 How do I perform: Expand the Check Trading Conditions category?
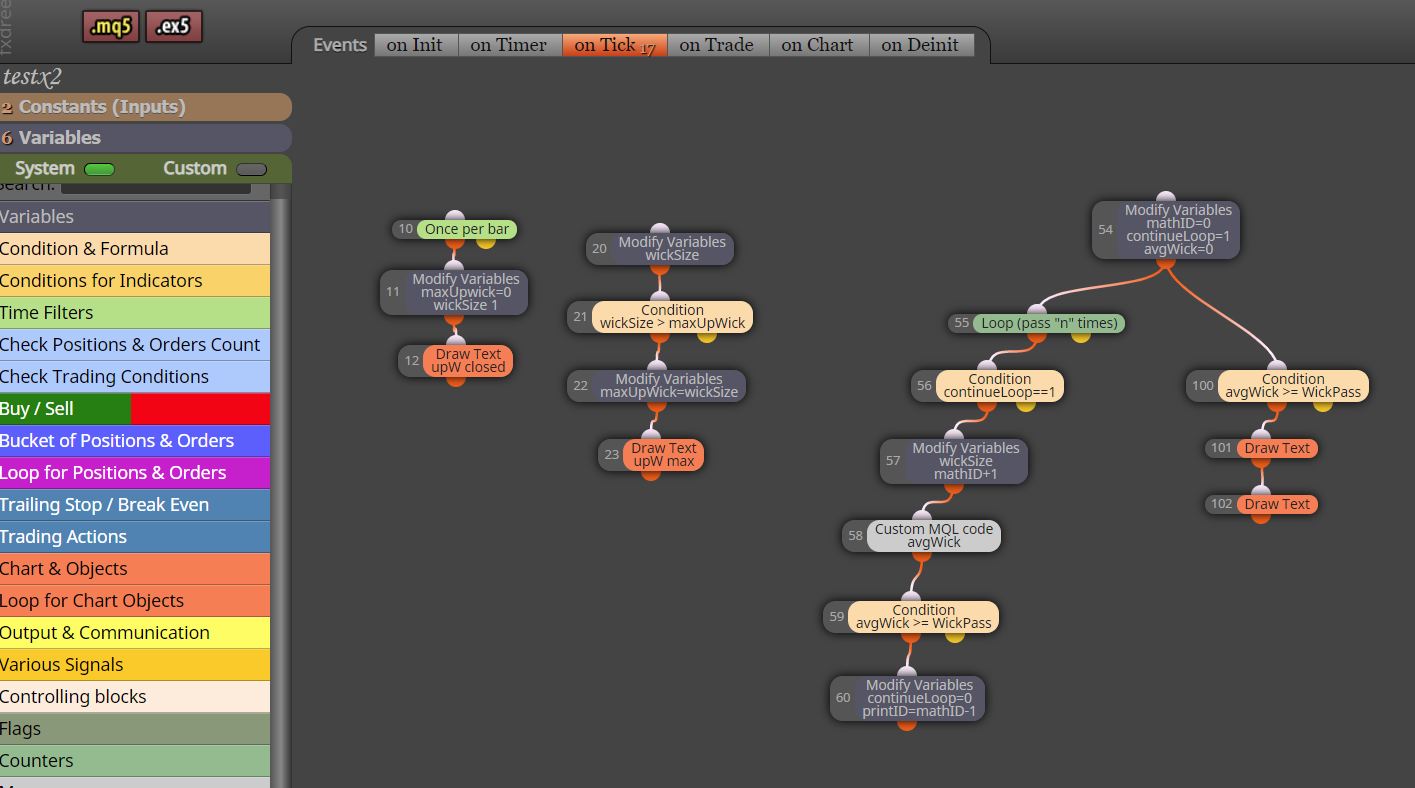135,377
